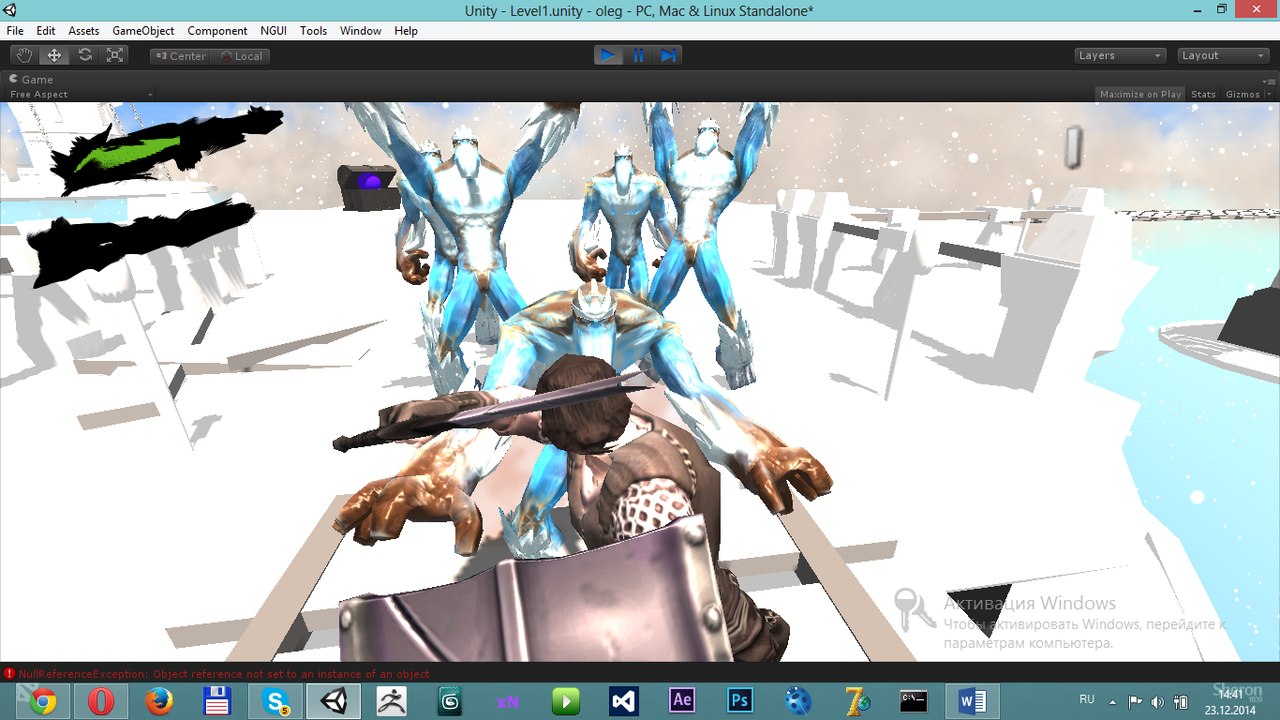Switch to the Game tab
Screen dimensions: 1280x720
(31, 79)
